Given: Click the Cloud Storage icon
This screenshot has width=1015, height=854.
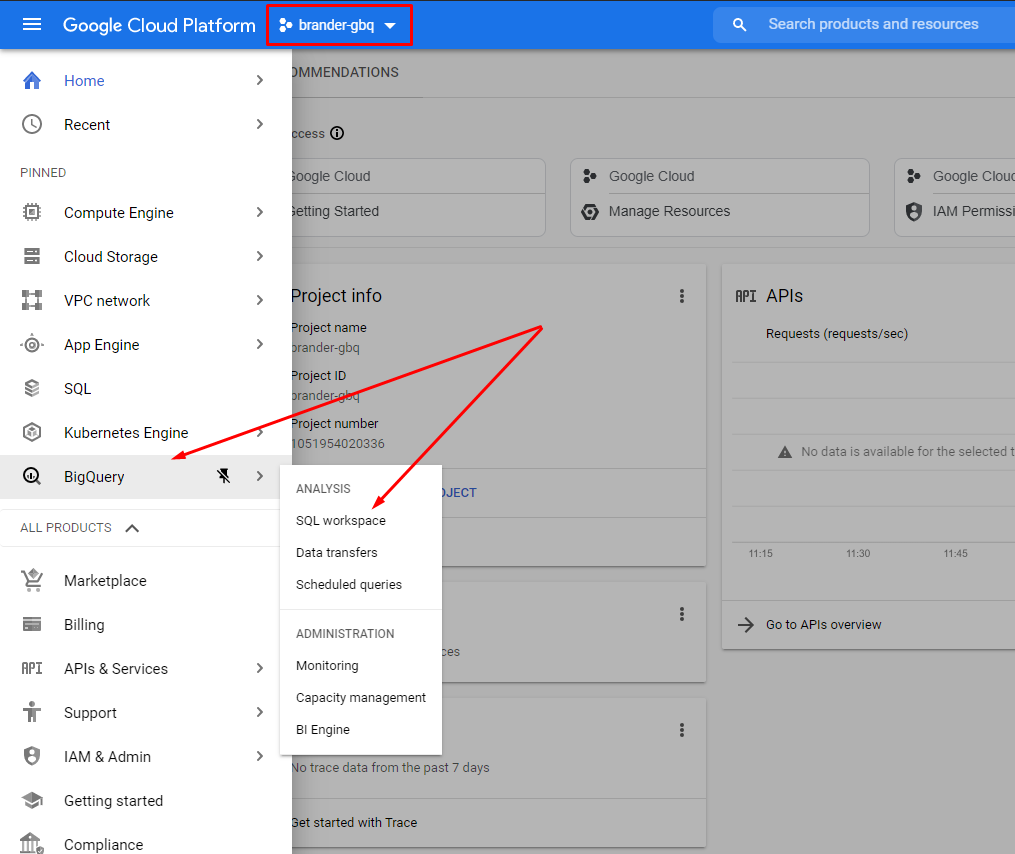Looking at the screenshot, I should [x=32, y=257].
